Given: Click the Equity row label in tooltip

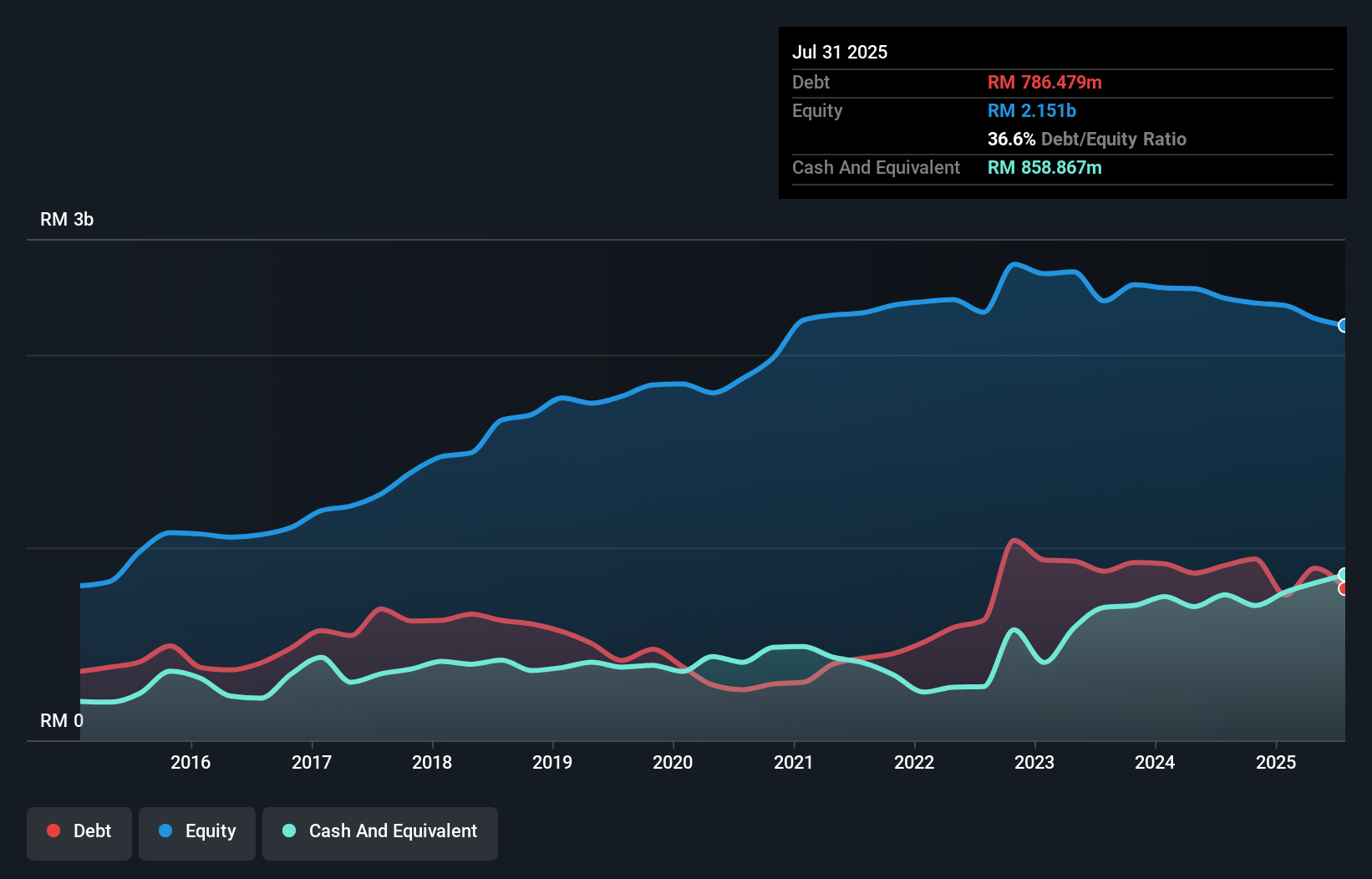Looking at the screenshot, I should coord(817,110).
